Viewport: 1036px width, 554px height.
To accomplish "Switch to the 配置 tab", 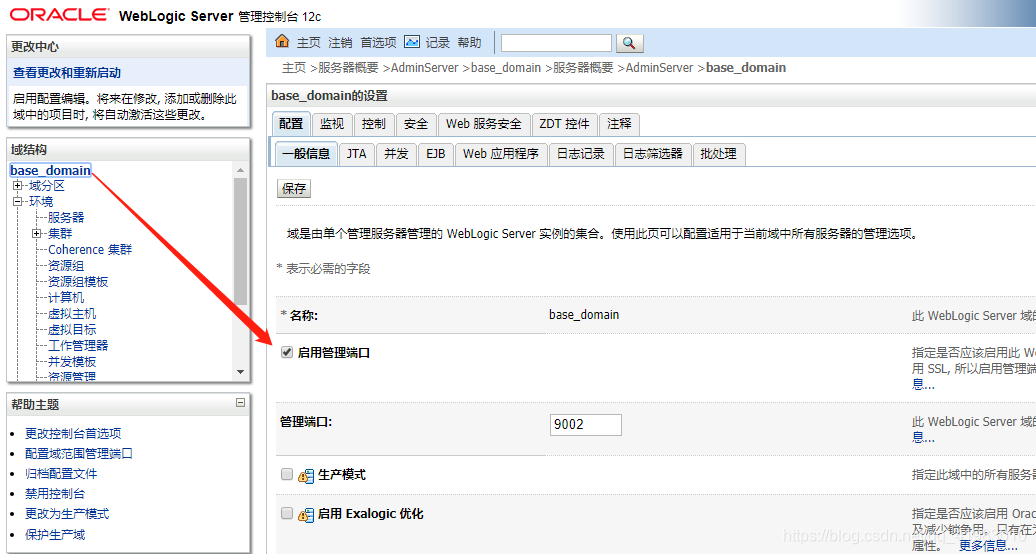I will tap(291, 124).
